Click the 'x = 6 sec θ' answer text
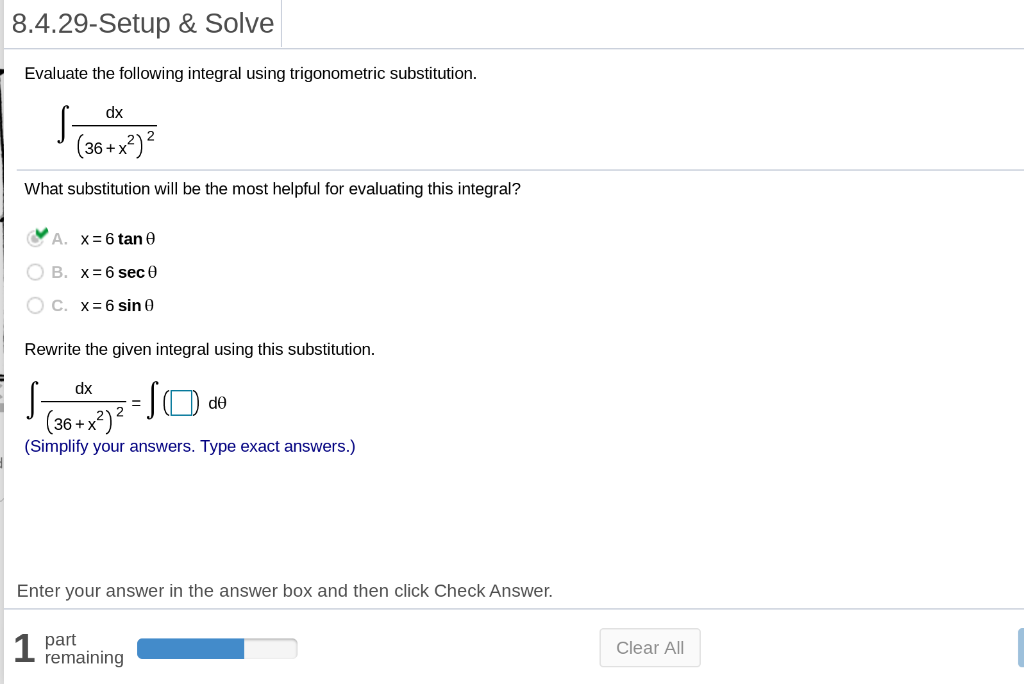Viewport: 1024px width, 684px height. tap(119, 272)
